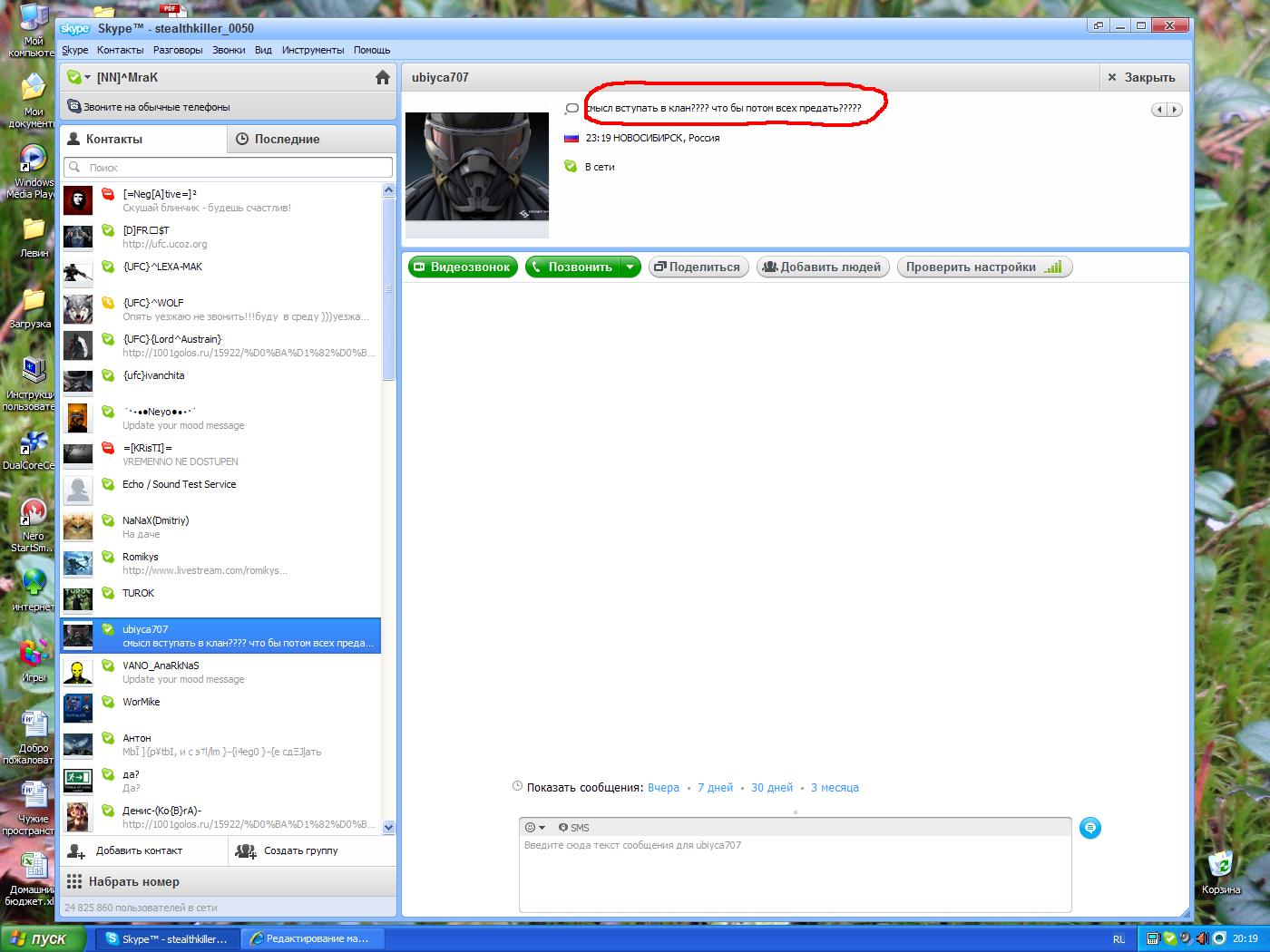Image resolution: width=1270 pixels, height=952 pixels.
Task: Click the mood message bubble icon
Action: pos(571,109)
